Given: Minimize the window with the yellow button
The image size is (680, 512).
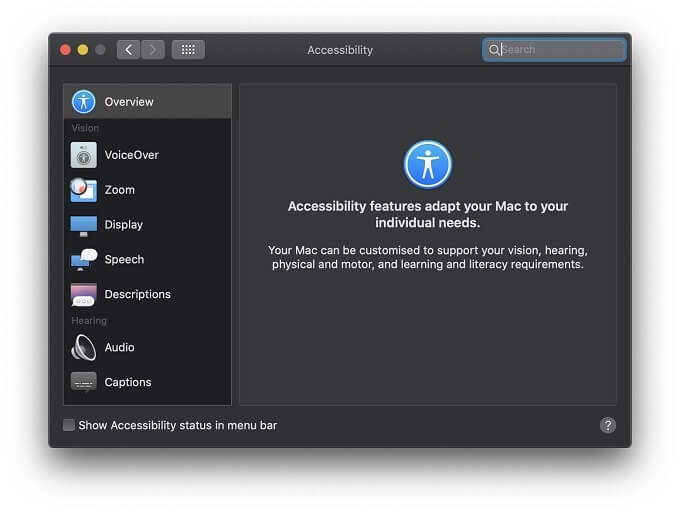Looking at the screenshot, I should (x=83, y=50).
